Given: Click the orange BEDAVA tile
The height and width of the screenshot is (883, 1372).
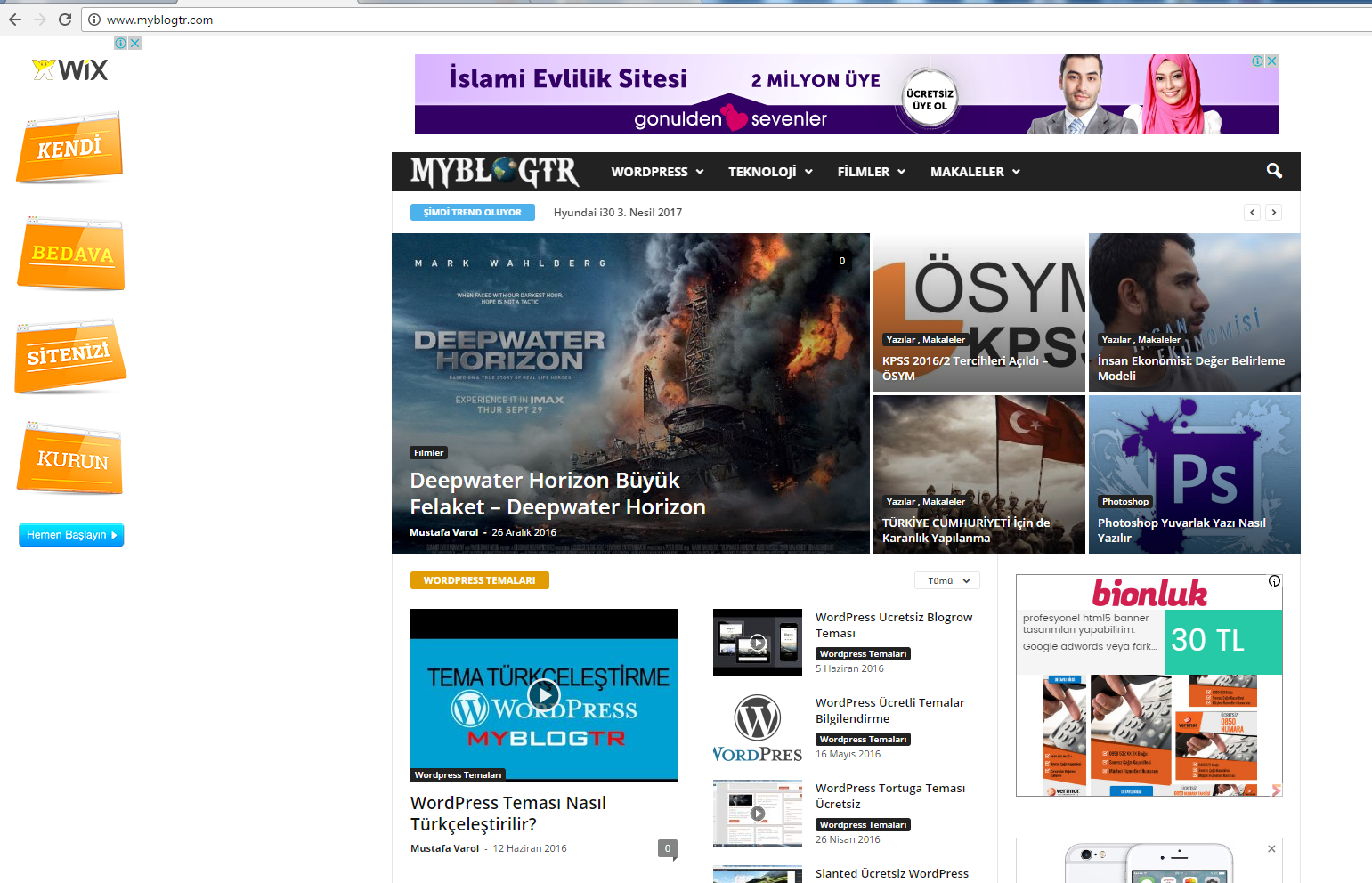Looking at the screenshot, I should pos(70,253).
